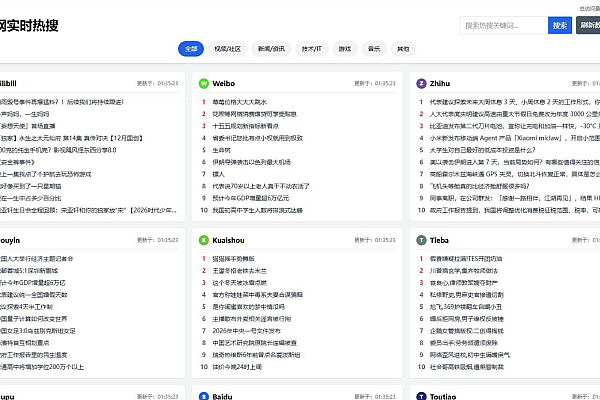This screenshot has height=400, width=600.
Task: Open Zhihu rank 5 question about 大学生
Action: coord(483,150)
